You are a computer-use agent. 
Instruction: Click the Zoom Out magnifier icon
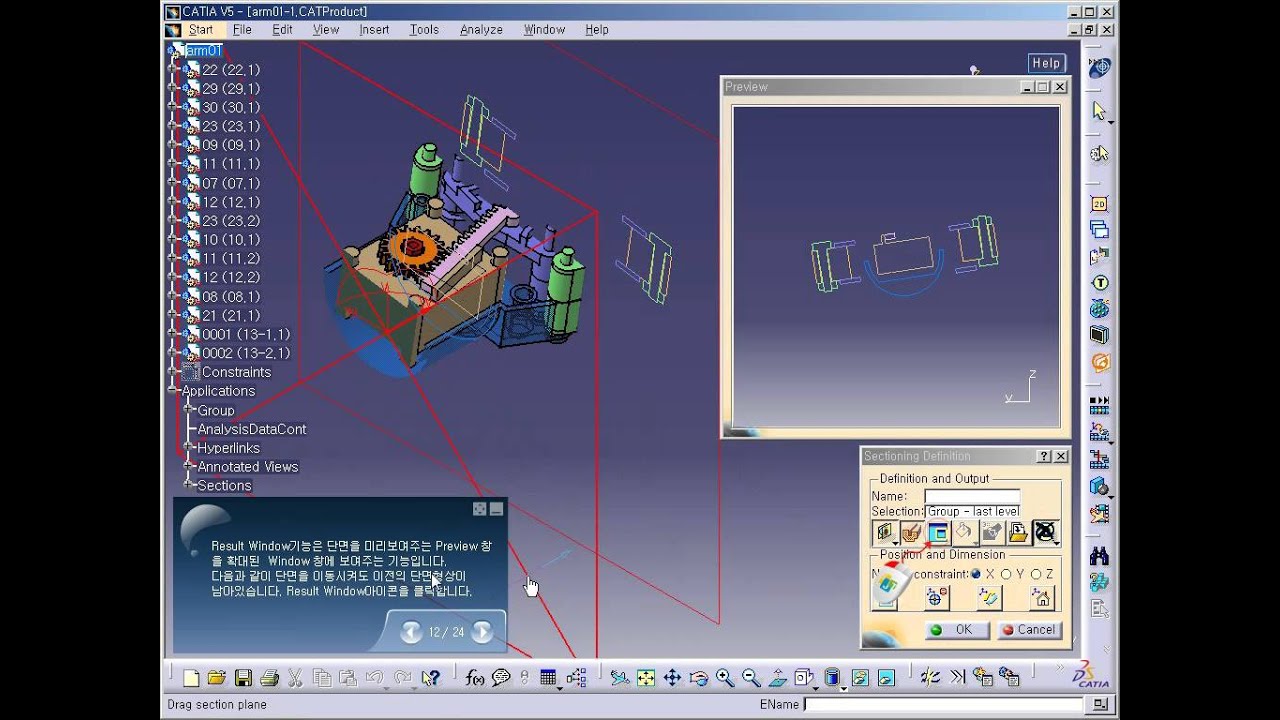coord(751,678)
